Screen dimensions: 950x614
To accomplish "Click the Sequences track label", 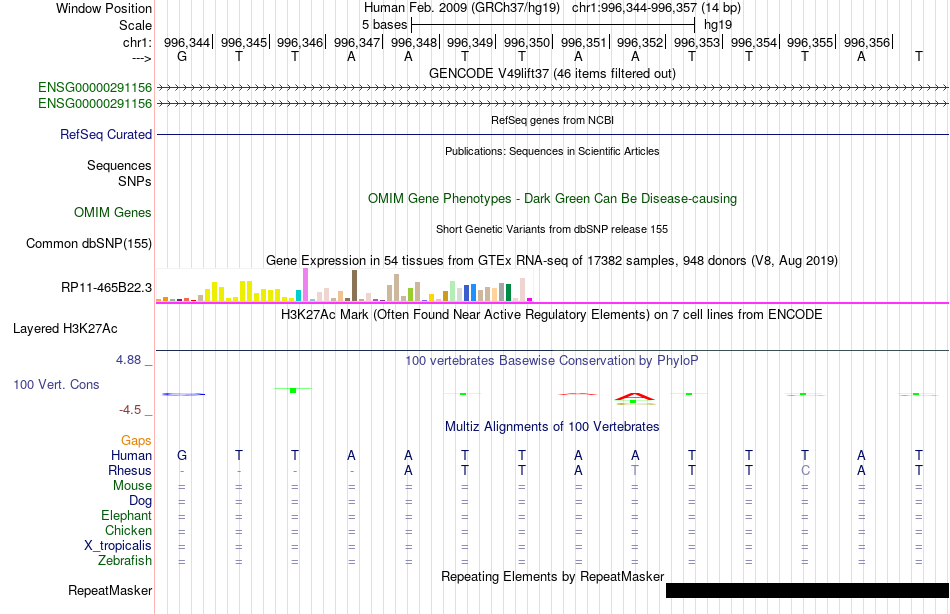I will point(119,165).
